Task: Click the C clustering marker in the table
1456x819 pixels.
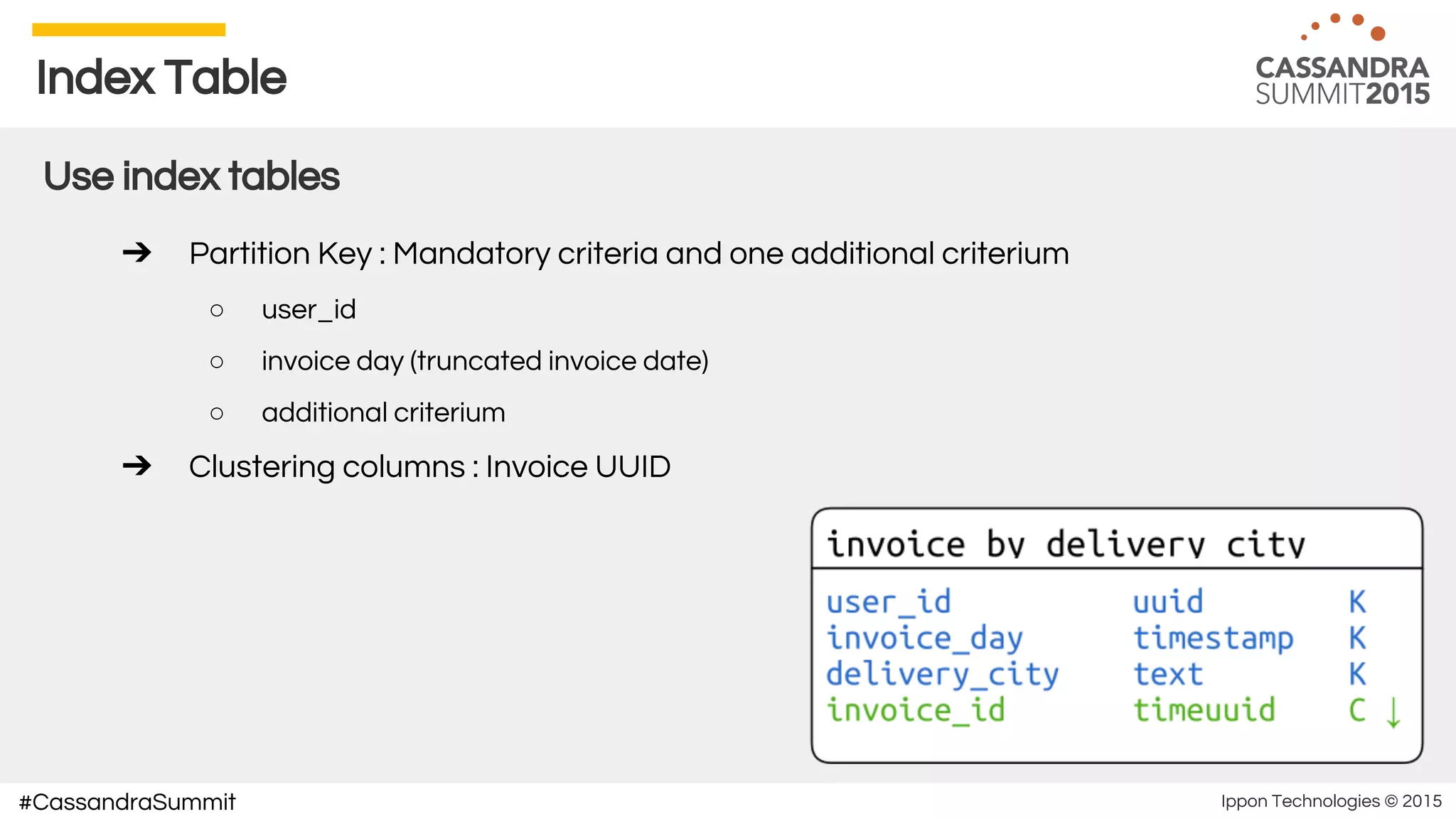Action: (1357, 710)
